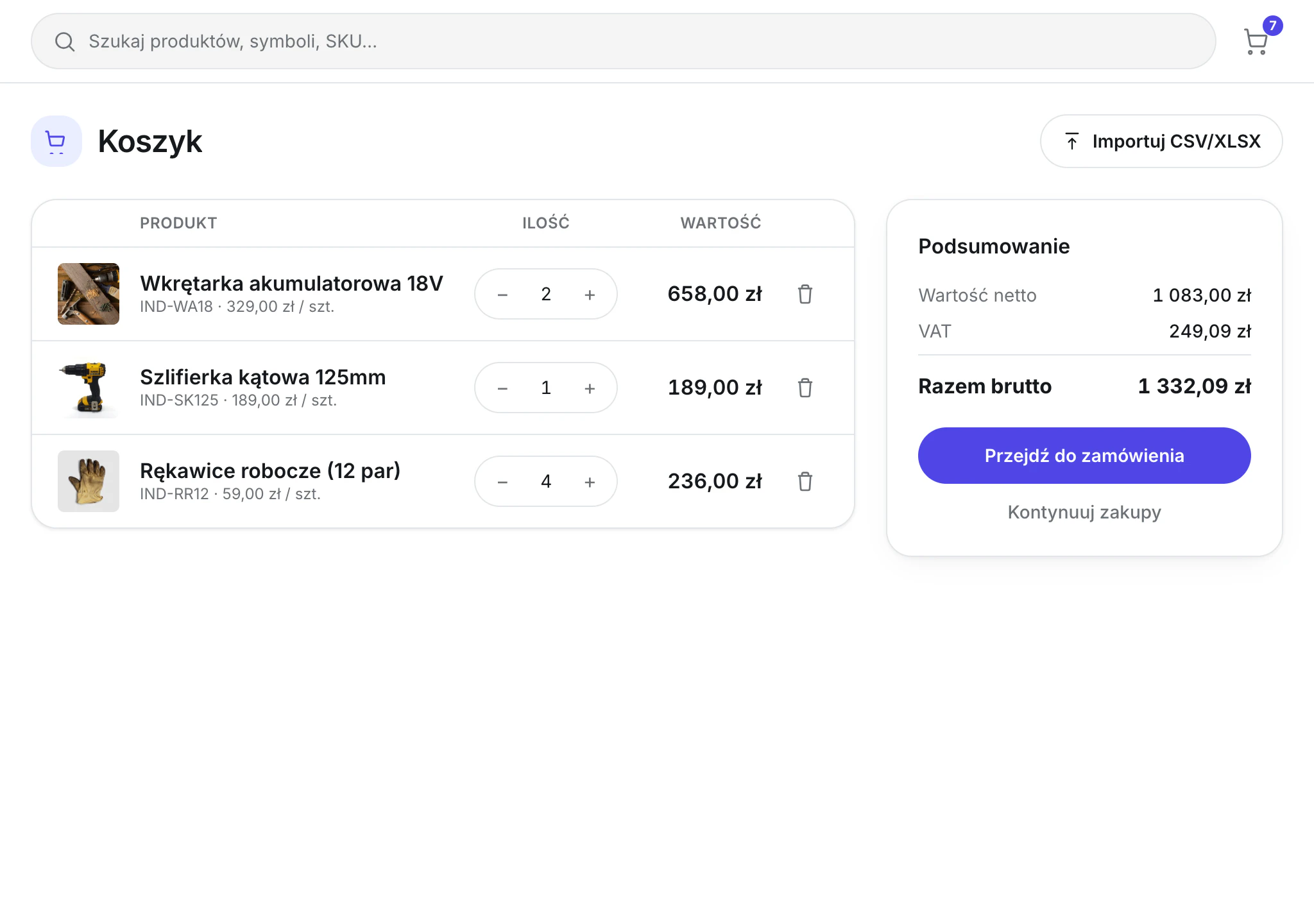Click the 658,00 zł line value
The width and height of the screenshot is (1314, 924).
(715, 294)
